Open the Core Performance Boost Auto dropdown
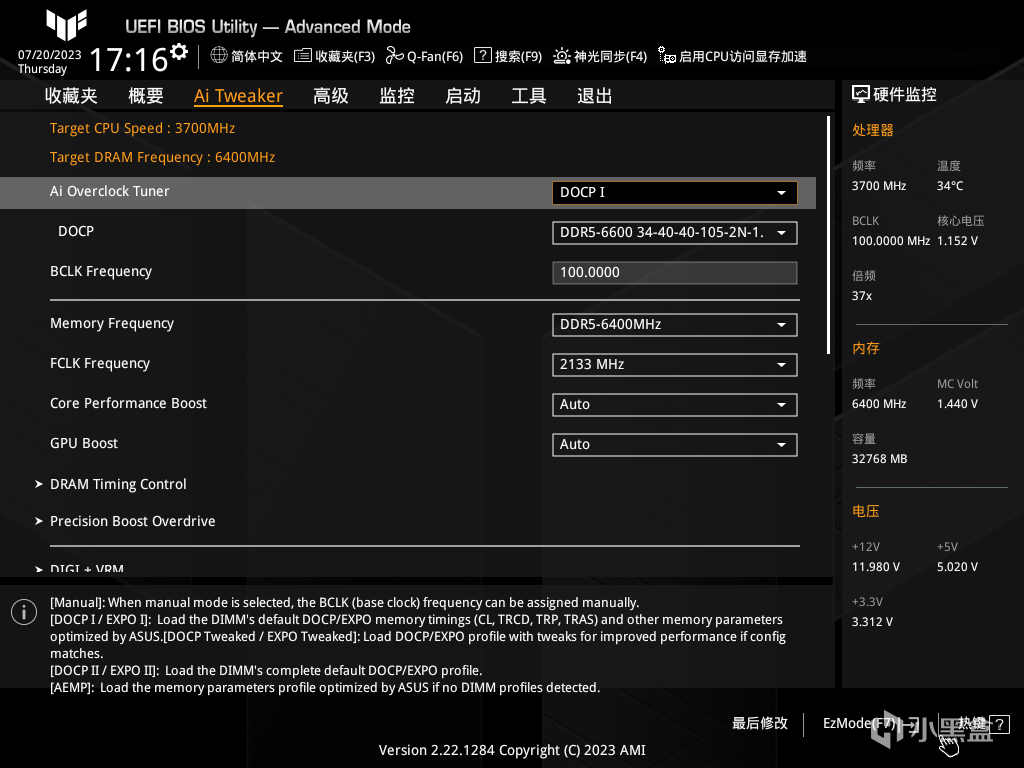Image resolution: width=1024 pixels, height=768 pixels. (x=675, y=404)
